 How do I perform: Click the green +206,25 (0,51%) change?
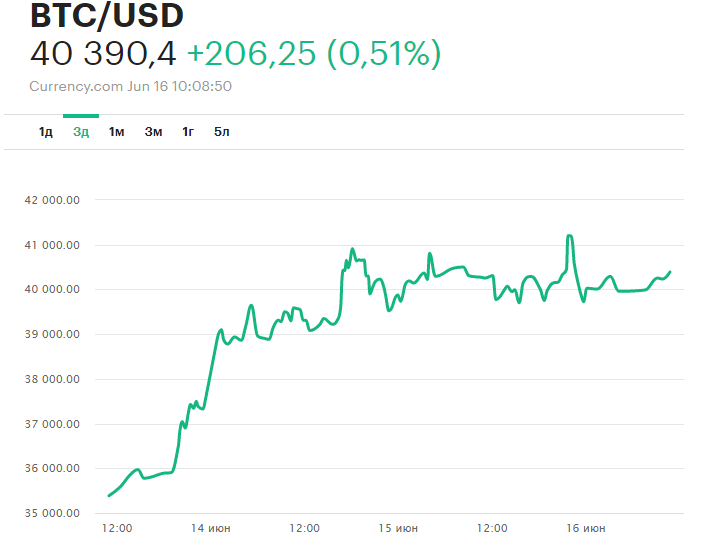(x=314, y=54)
